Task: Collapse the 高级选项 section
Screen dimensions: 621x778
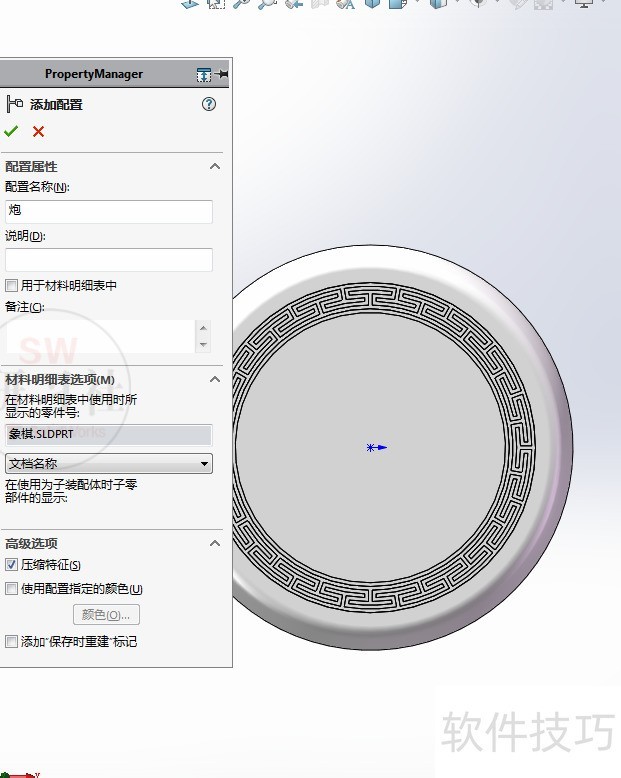Action: coord(215,543)
